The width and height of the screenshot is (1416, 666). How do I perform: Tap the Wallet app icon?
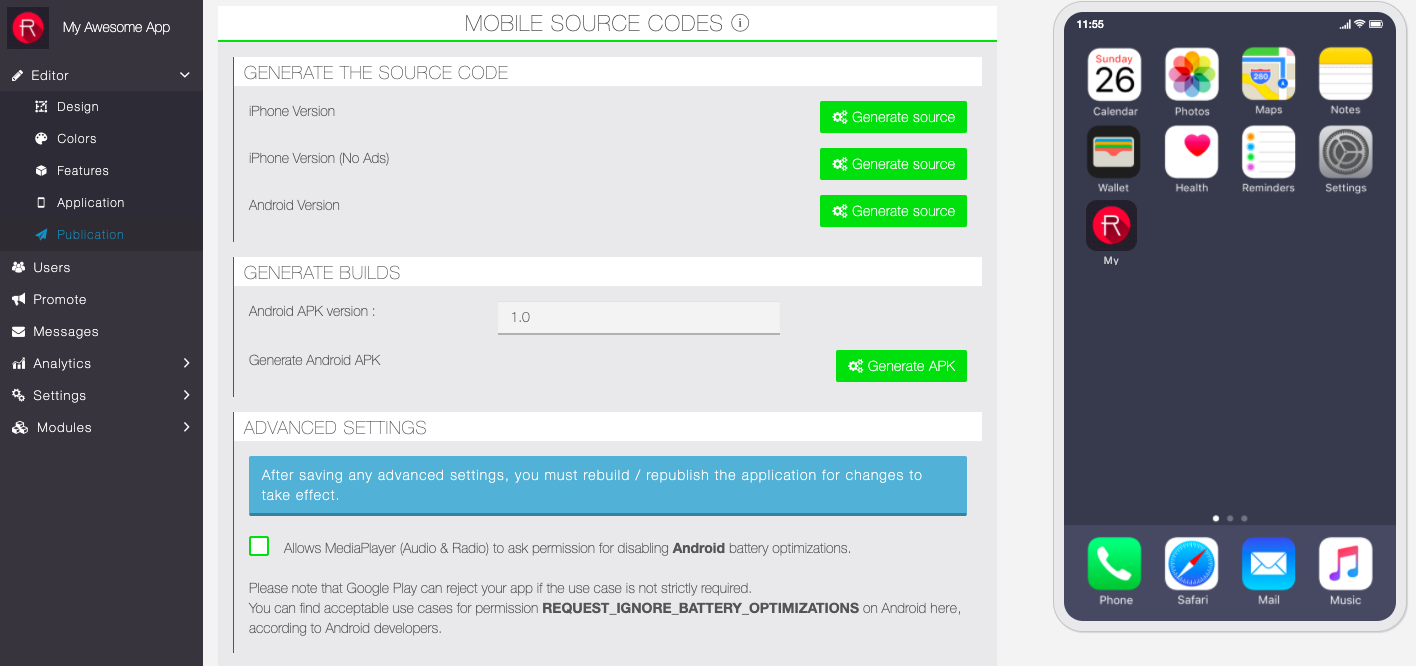[x=1113, y=152]
